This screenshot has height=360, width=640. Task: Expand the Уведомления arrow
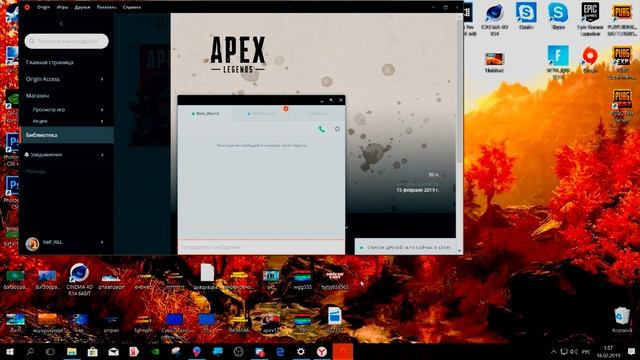coord(102,155)
